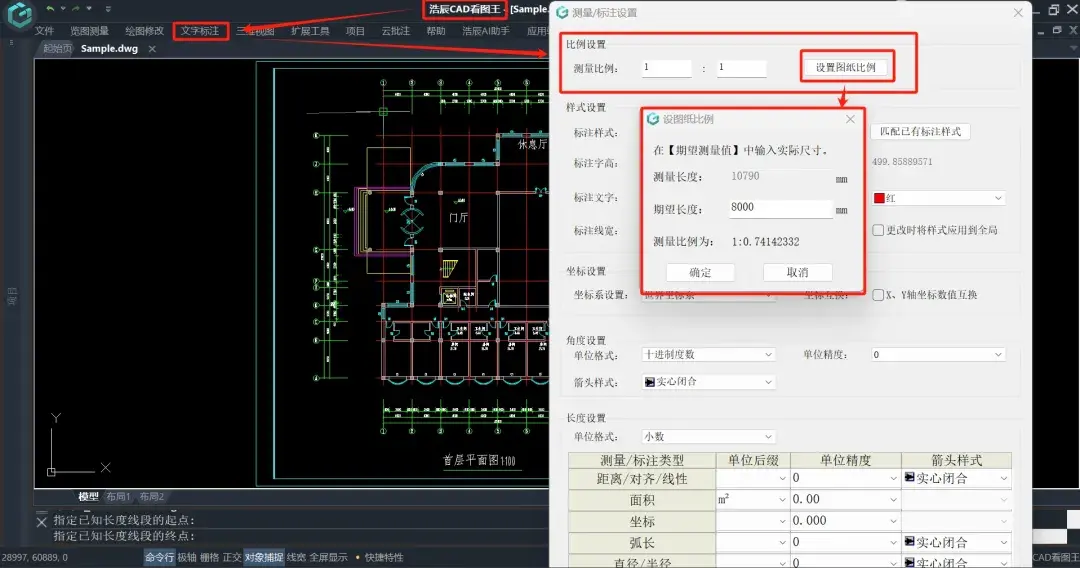
Task: Switch to the 布局1 layout tab
Action: tap(118, 496)
